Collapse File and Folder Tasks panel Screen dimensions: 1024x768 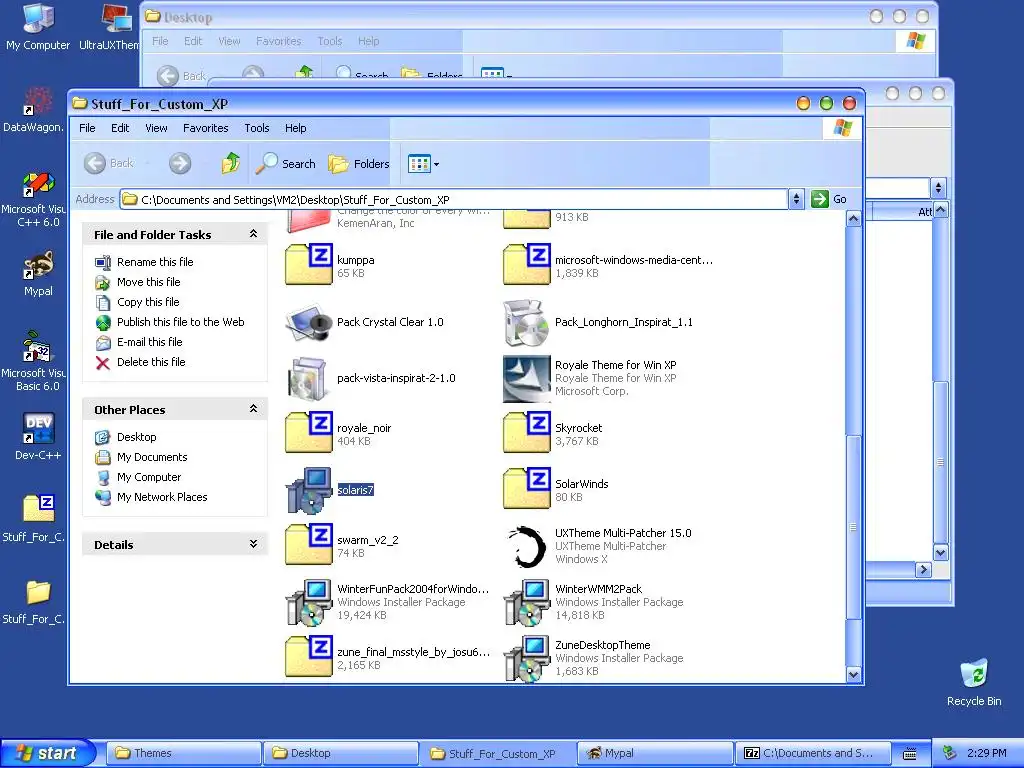click(x=253, y=234)
